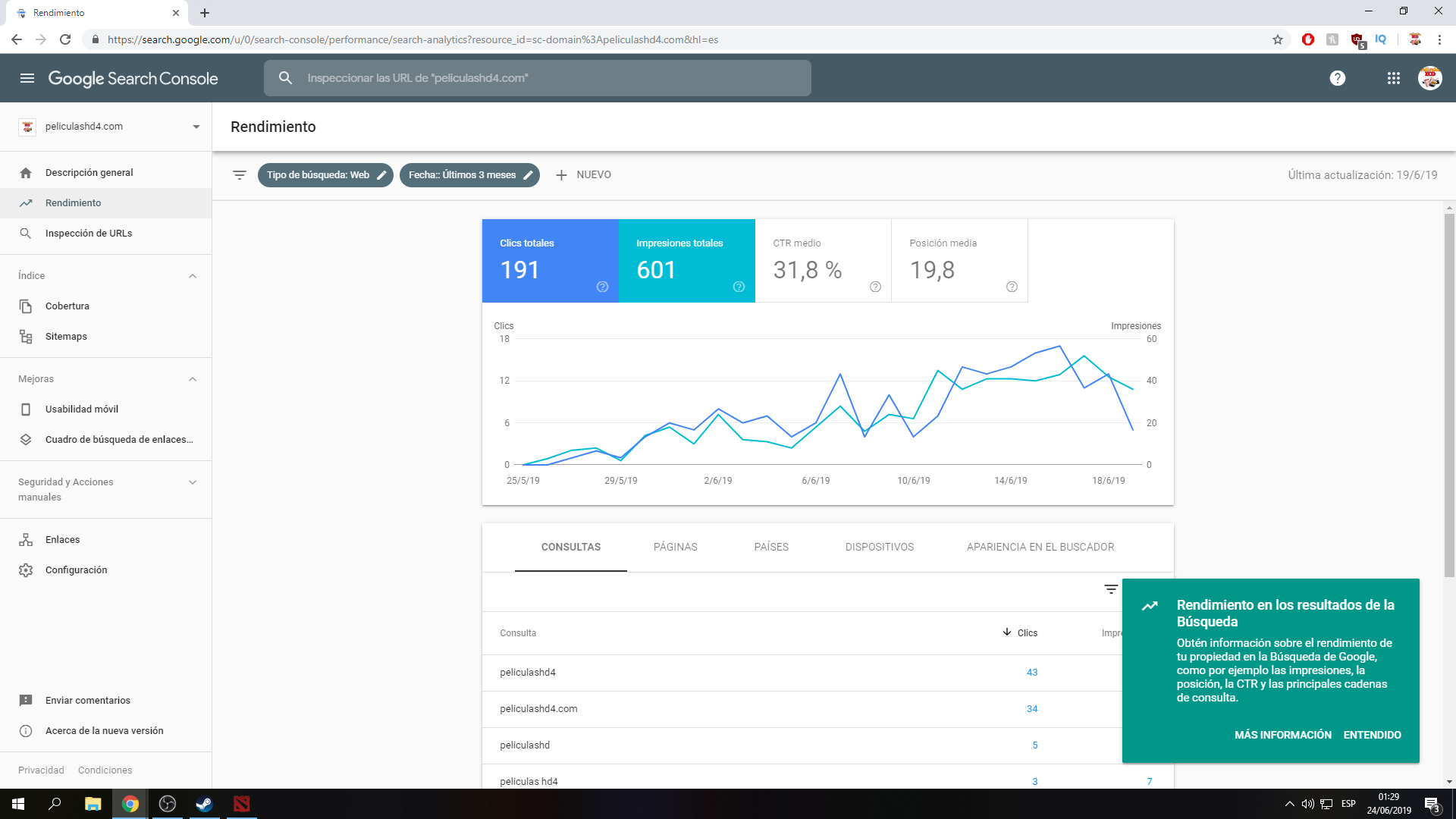
Task: Open the table filter icon in Consultas
Action: pyautogui.click(x=1111, y=589)
